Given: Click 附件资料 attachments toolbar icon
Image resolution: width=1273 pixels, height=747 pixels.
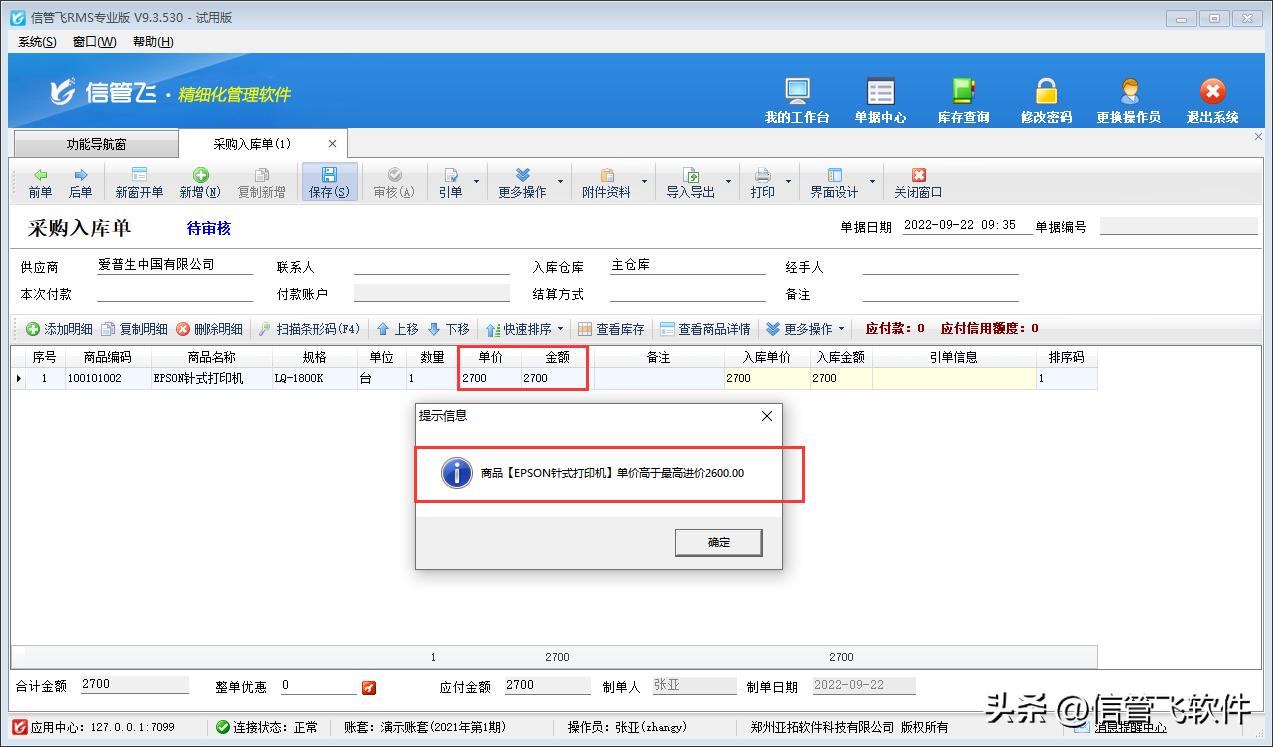Looking at the screenshot, I should (605, 182).
